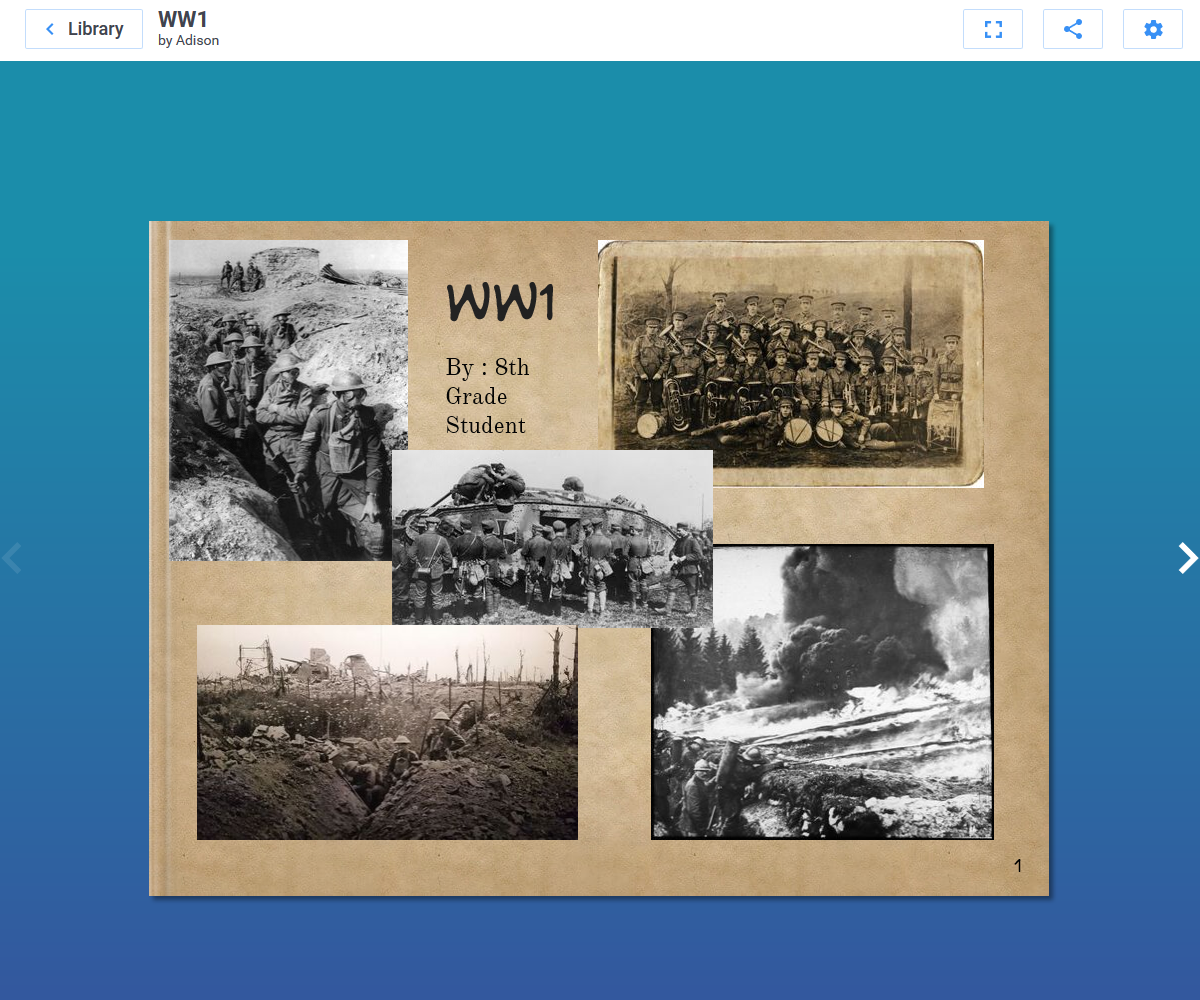Open the share book options
Viewport: 1200px width, 1000px height.
(1073, 29)
